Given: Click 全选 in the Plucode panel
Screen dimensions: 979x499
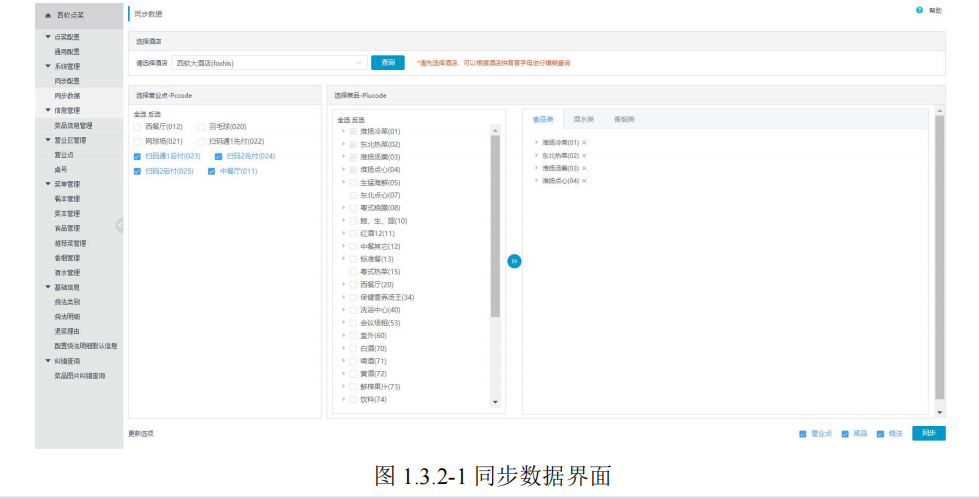Looking at the screenshot, I should (x=343, y=120).
